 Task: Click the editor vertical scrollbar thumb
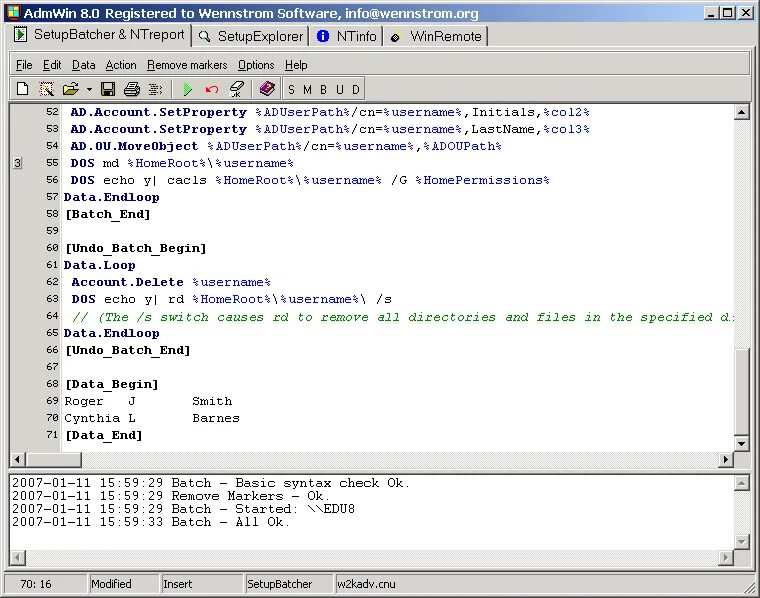[742, 392]
